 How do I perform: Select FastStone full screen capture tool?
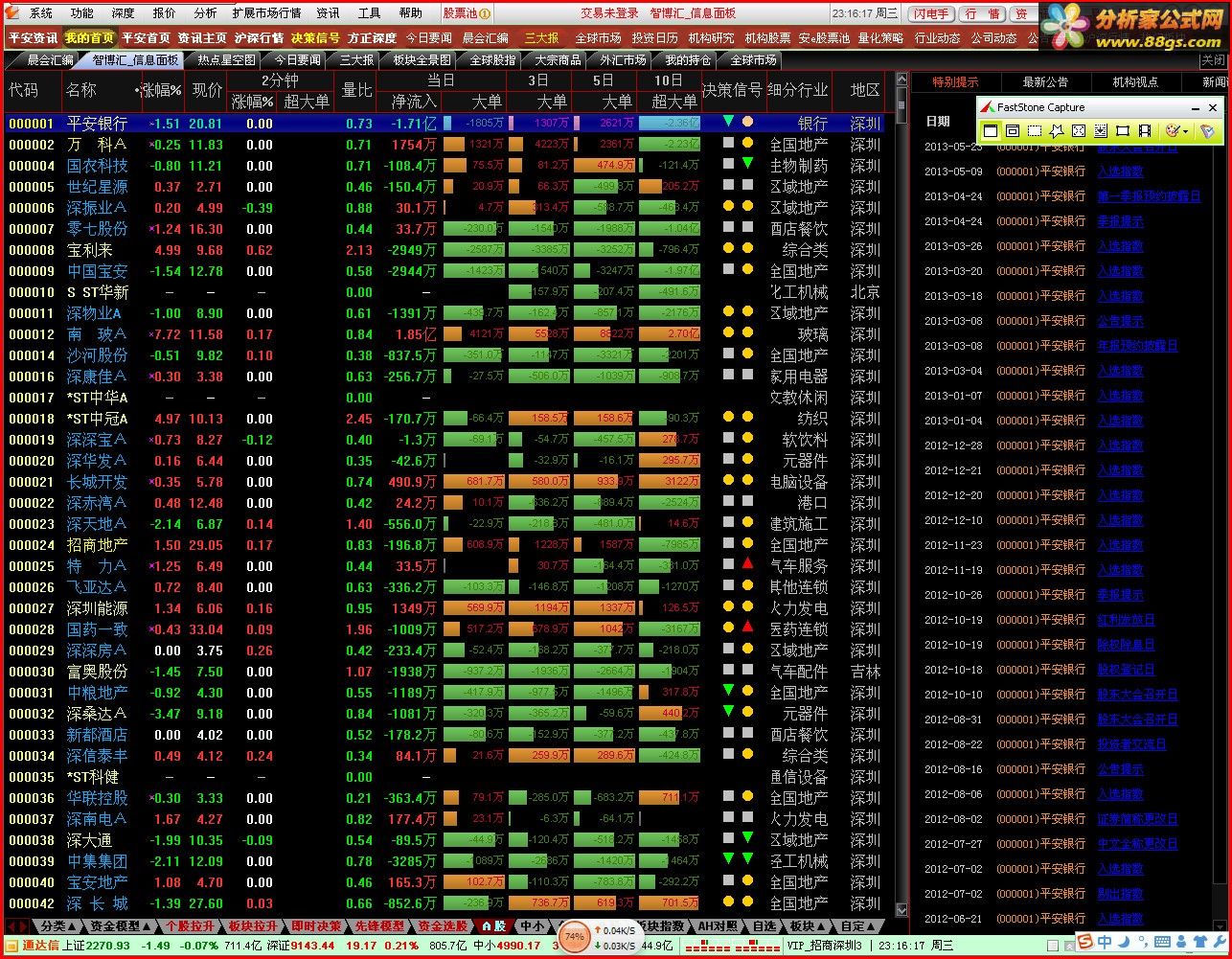1079,131
